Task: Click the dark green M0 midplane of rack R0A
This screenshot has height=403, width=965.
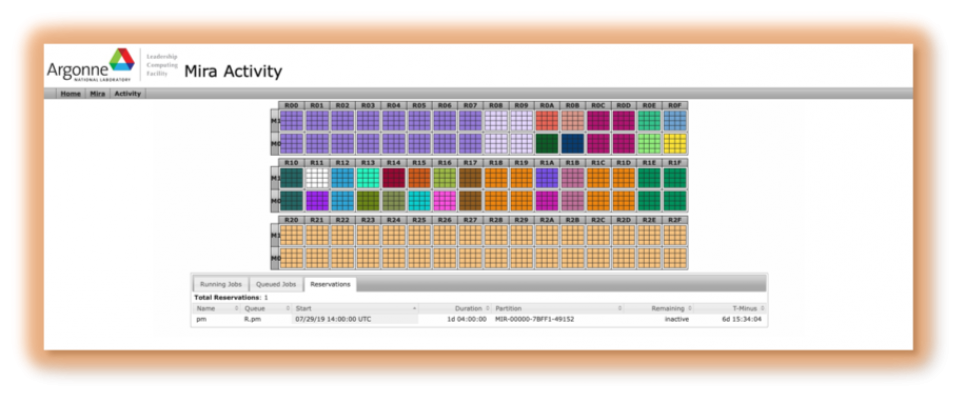Action: point(547,143)
